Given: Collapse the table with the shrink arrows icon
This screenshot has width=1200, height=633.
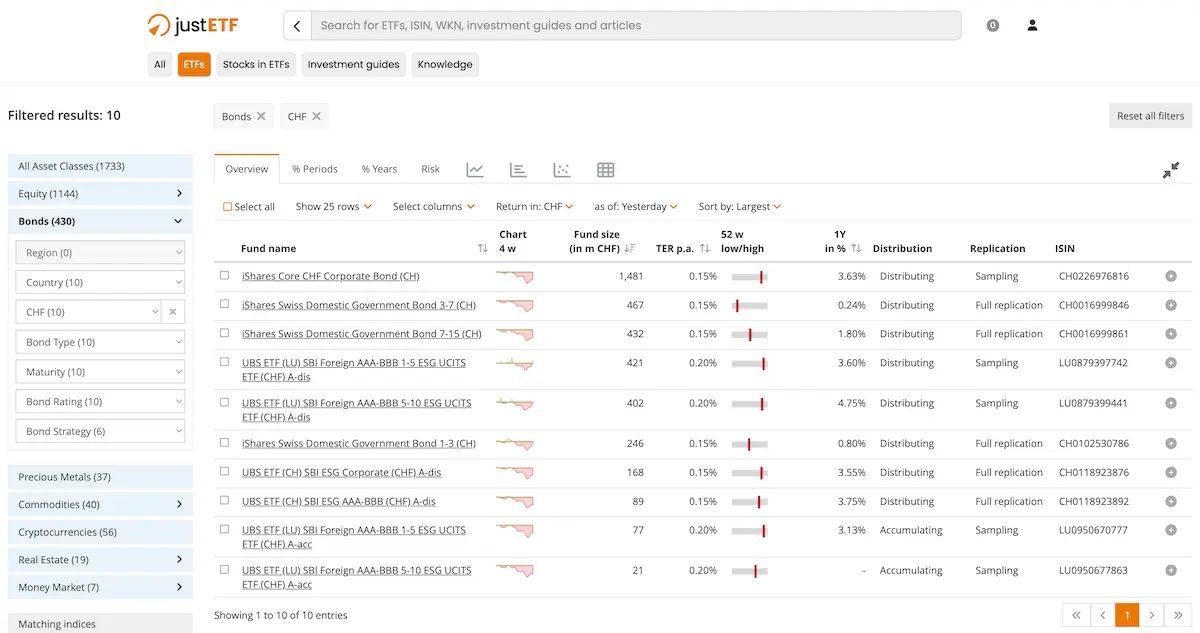Looking at the screenshot, I should click(1171, 170).
